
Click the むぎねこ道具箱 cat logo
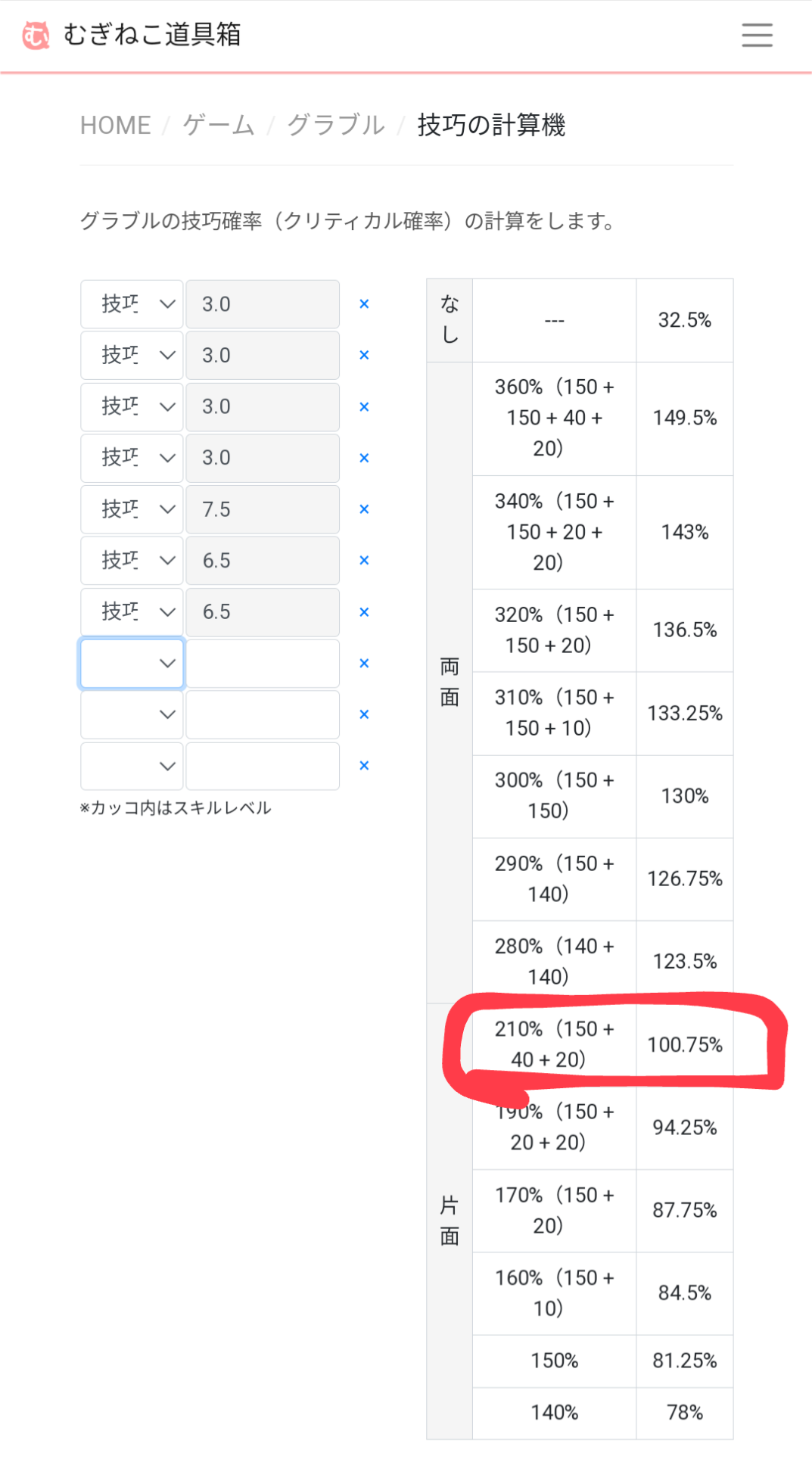(36, 35)
